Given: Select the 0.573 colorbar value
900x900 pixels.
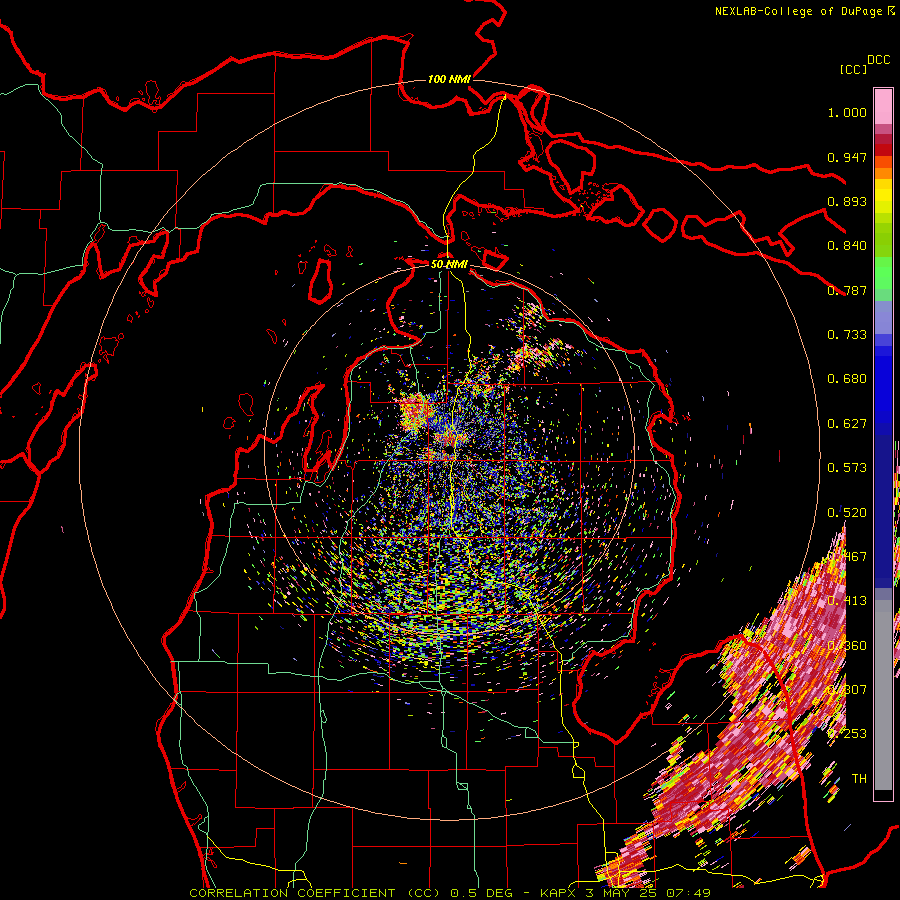Looking at the screenshot, I should (x=847, y=468).
